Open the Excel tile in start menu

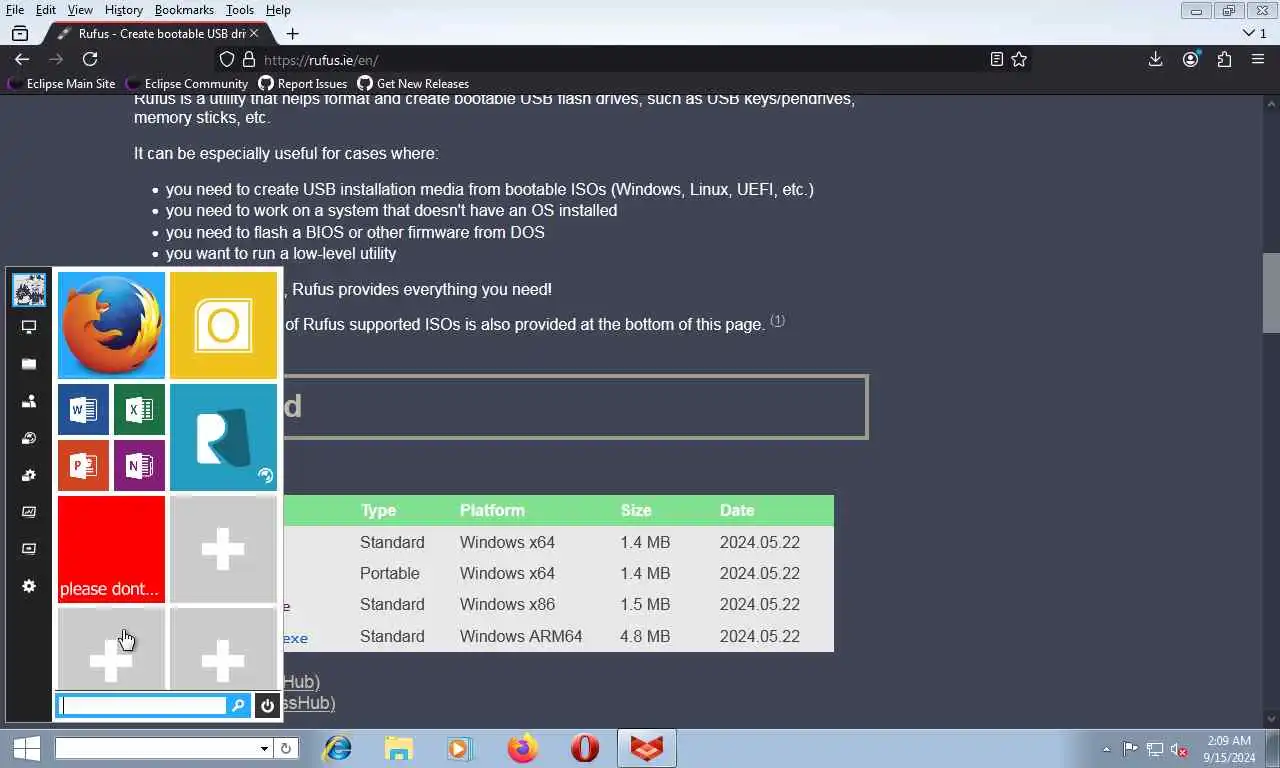click(x=139, y=409)
